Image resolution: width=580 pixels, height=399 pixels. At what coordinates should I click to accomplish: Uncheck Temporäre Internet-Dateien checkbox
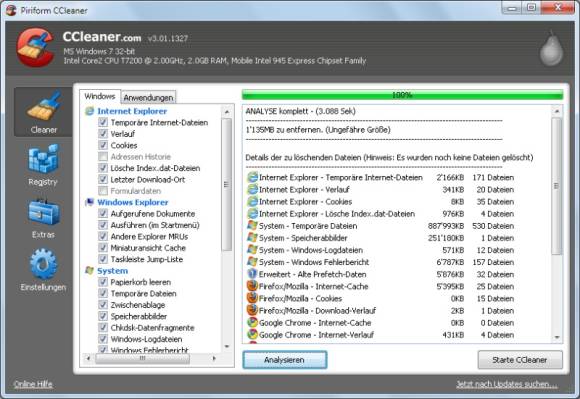pyautogui.click(x=103, y=122)
